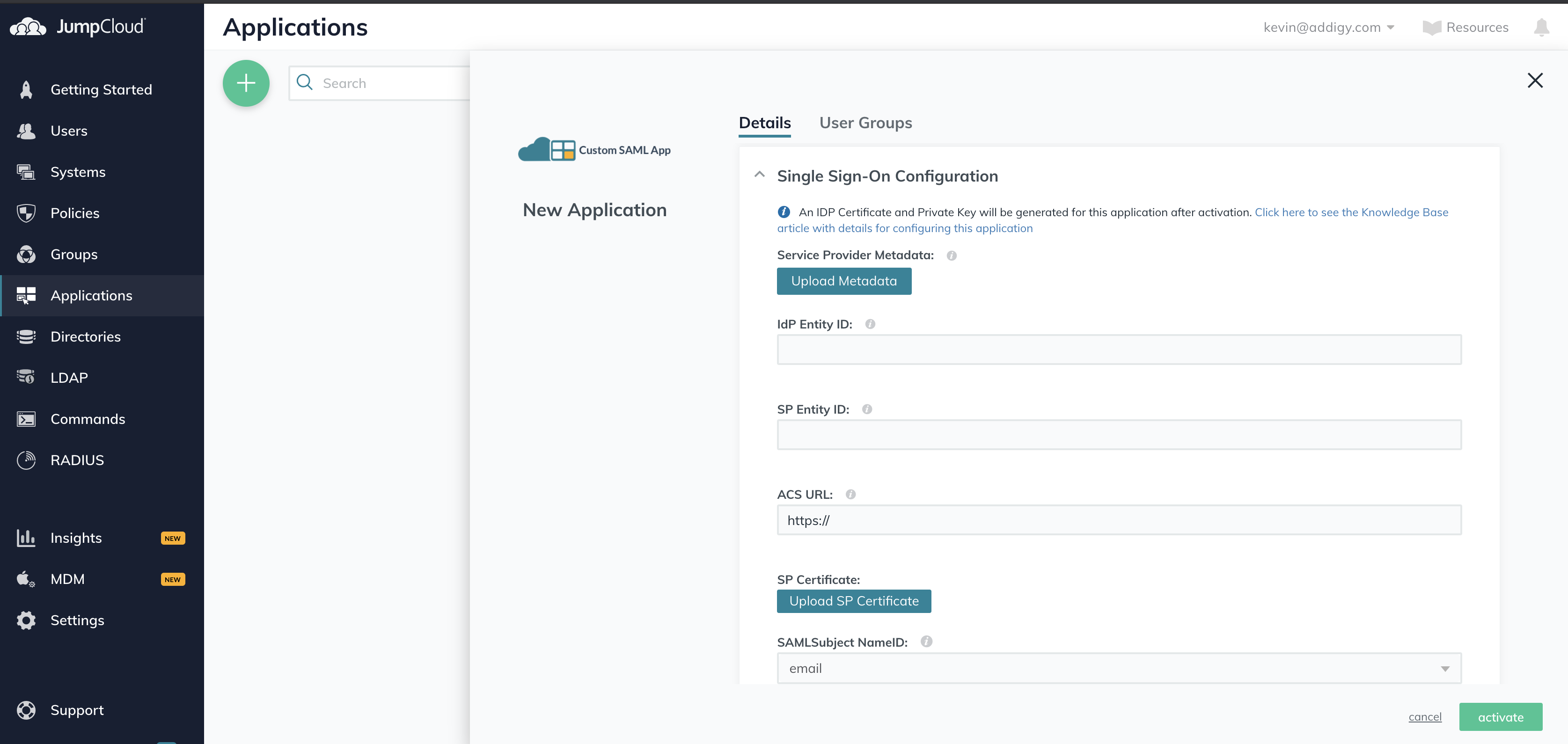
Task: Open the MDM section via Apple icon
Action: (25, 578)
